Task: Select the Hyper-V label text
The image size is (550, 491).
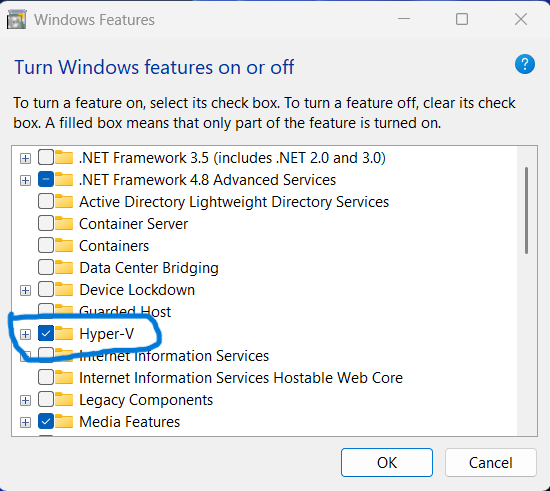Action: point(107,334)
